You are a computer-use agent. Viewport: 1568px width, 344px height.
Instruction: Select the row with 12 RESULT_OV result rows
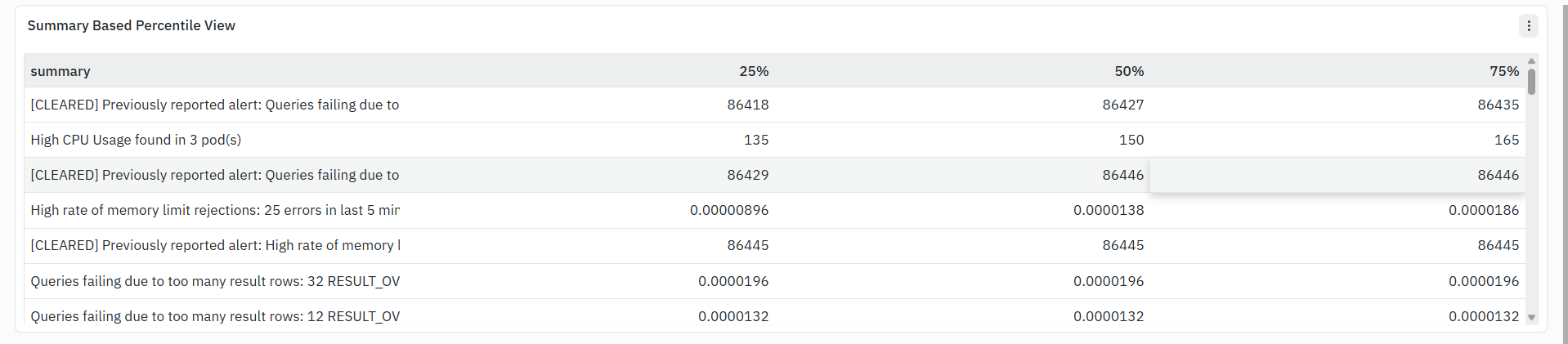(x=775, y=316)
